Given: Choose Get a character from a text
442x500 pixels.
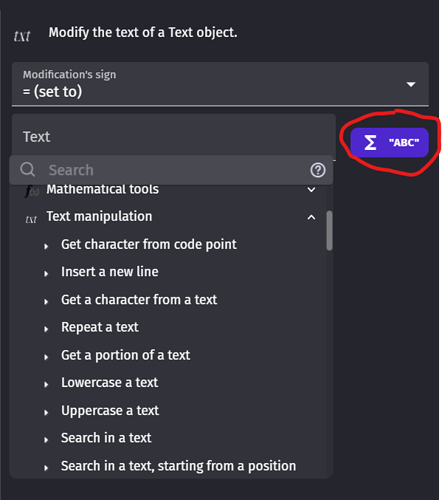Looking at the screenshot, I should tap(139, 300).
